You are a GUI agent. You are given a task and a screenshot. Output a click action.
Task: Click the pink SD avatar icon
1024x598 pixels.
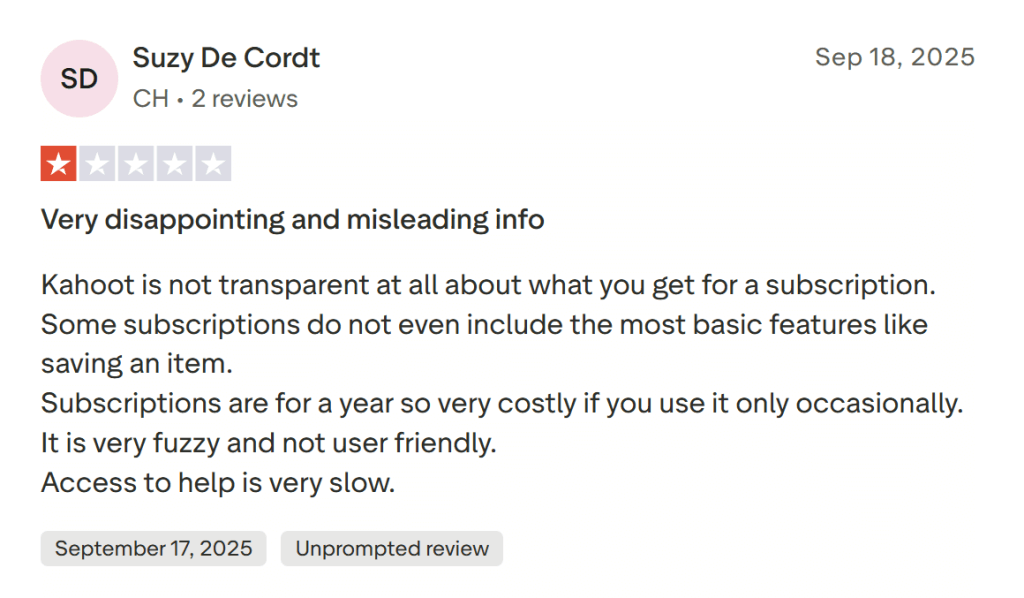78,78
